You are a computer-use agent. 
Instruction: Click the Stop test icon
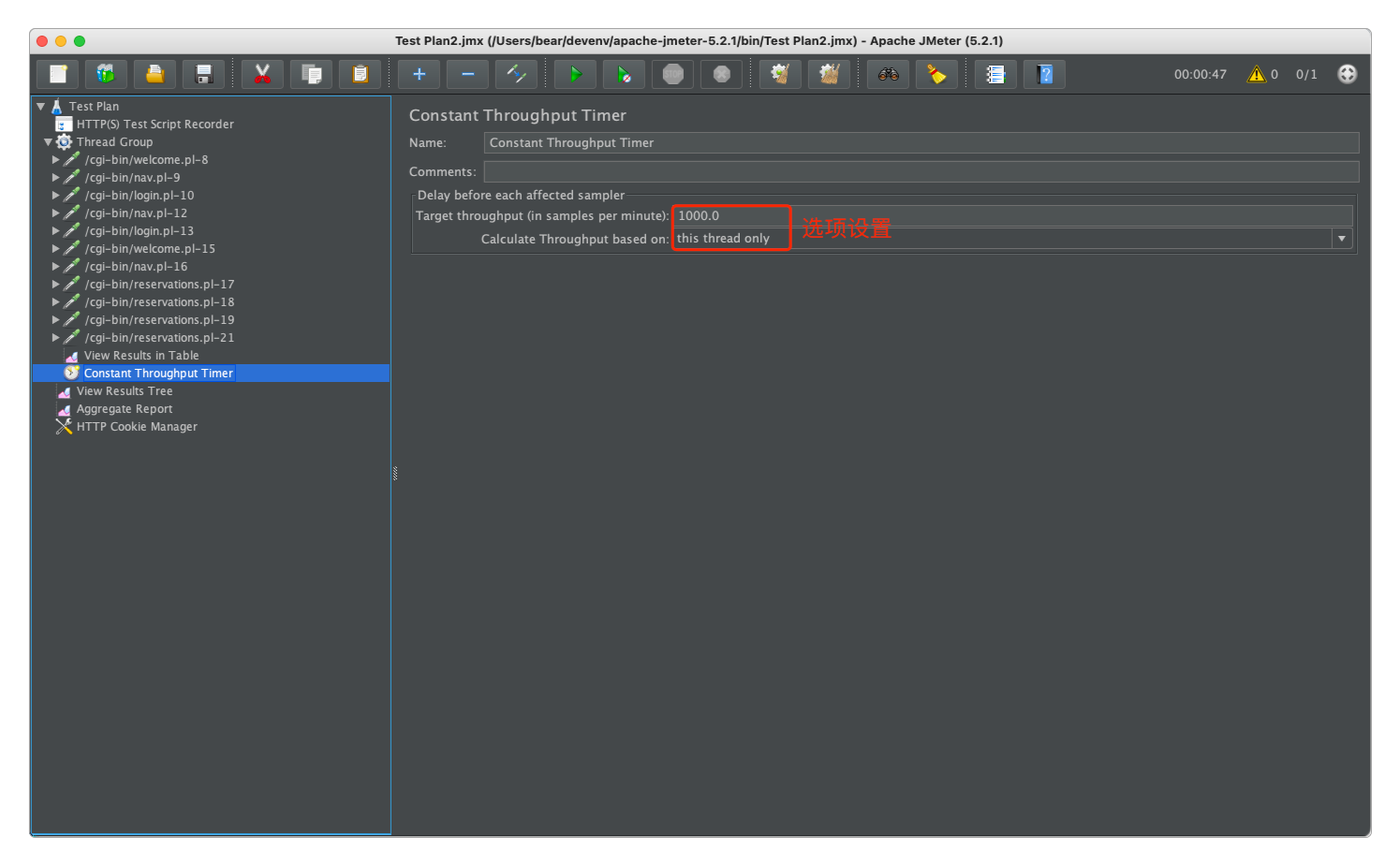click(x=673, y=74)
